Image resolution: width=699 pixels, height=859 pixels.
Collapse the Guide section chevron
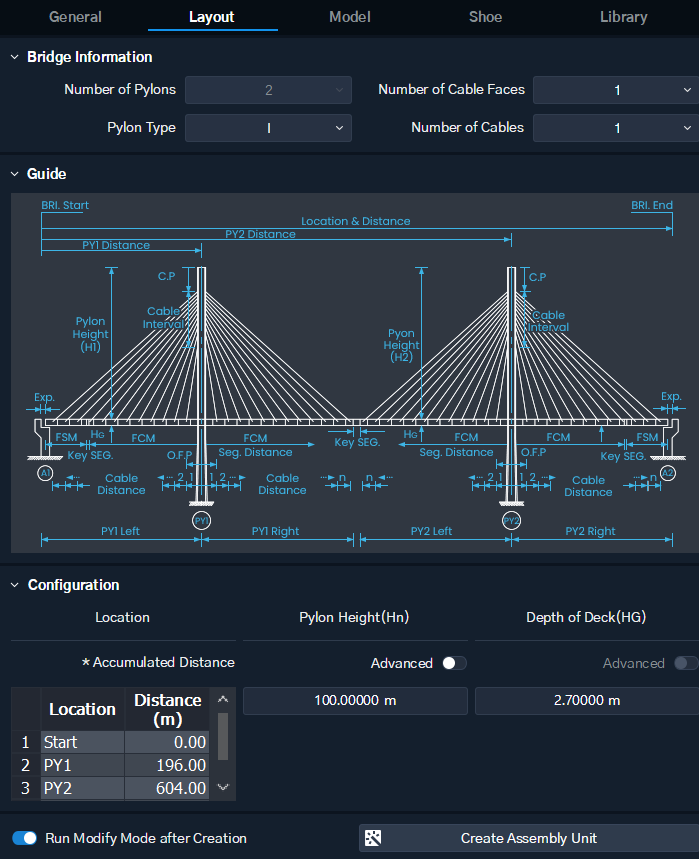[15, 174]
